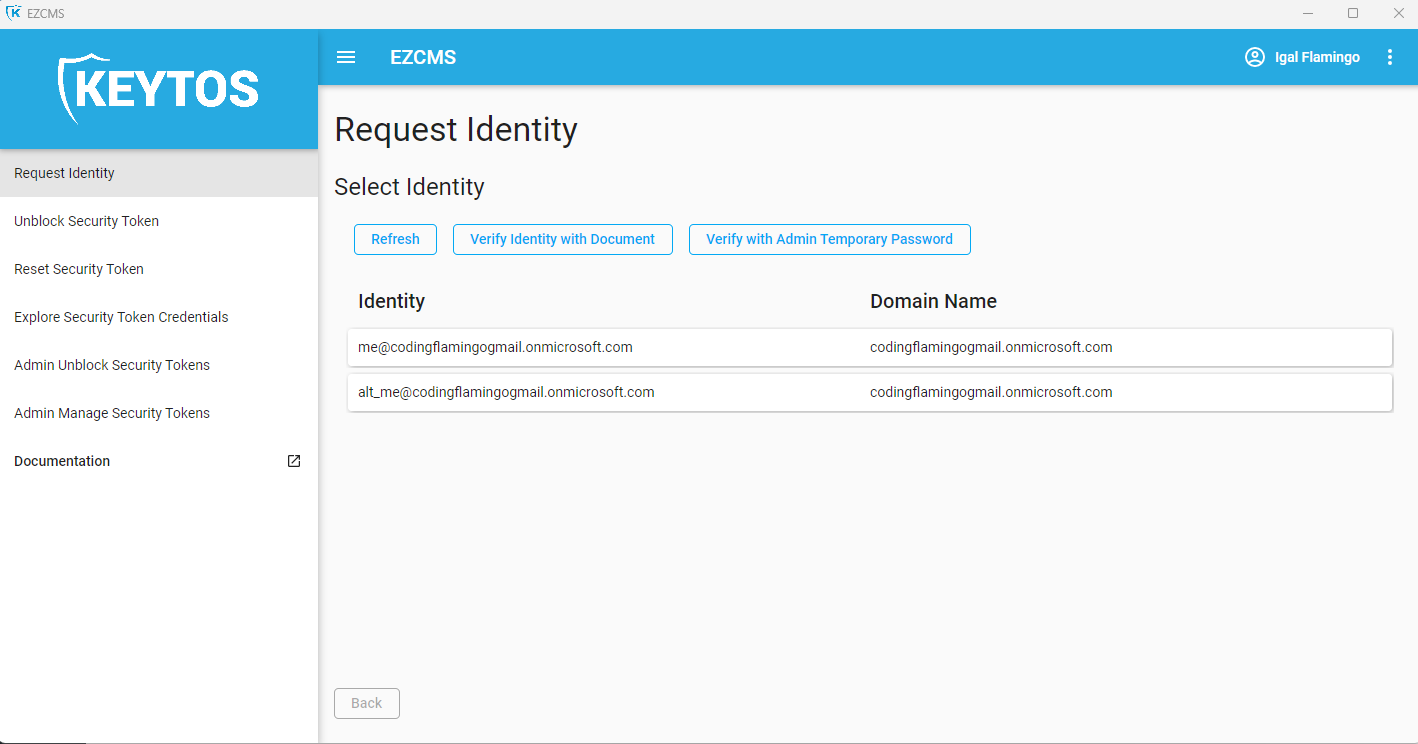Screen dimensions: 1418x744
Task: Click the user account avatar icon
Action: [x=1255, y=57]
